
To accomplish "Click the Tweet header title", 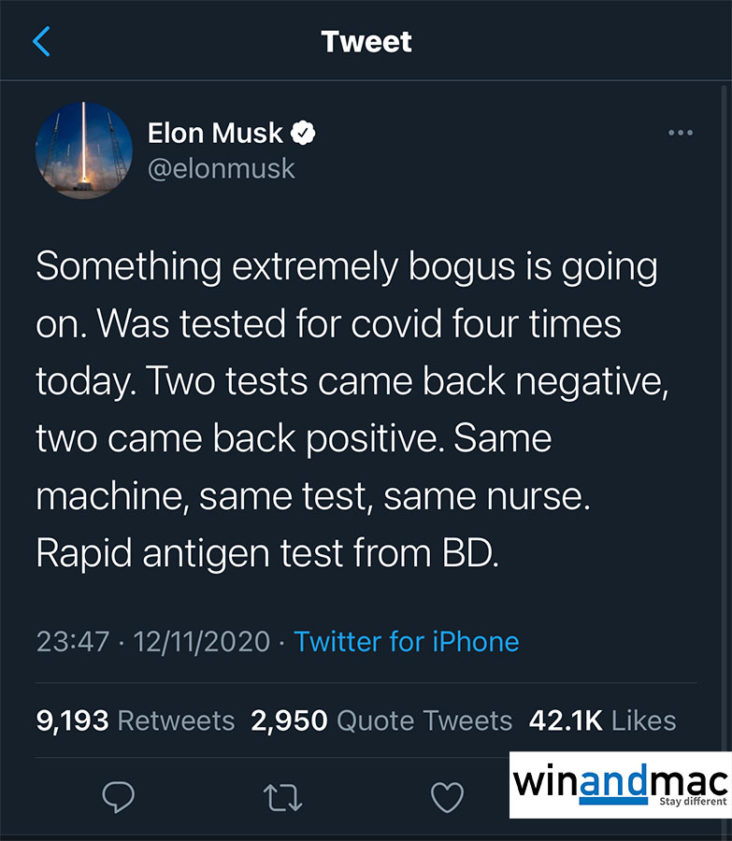I will tap(366, 42).
